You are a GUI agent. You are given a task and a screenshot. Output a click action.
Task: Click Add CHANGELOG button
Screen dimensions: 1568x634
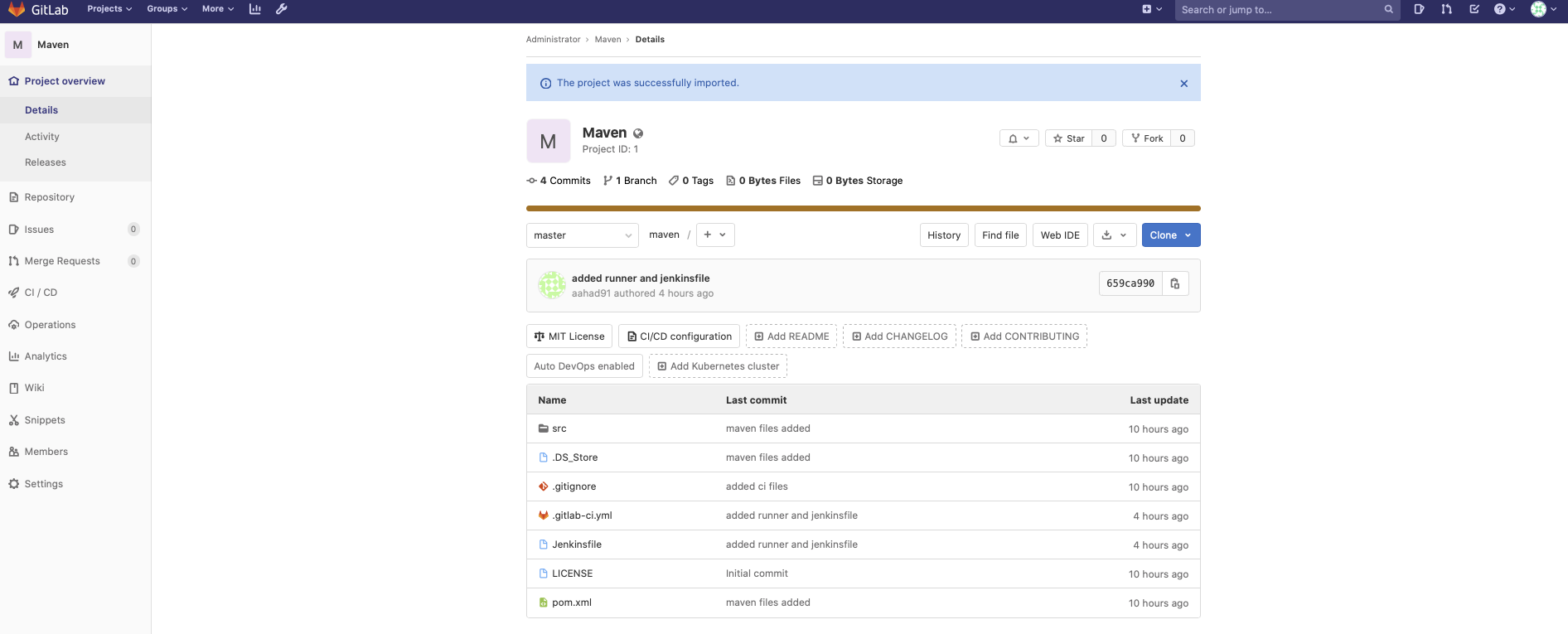(899, 336)
